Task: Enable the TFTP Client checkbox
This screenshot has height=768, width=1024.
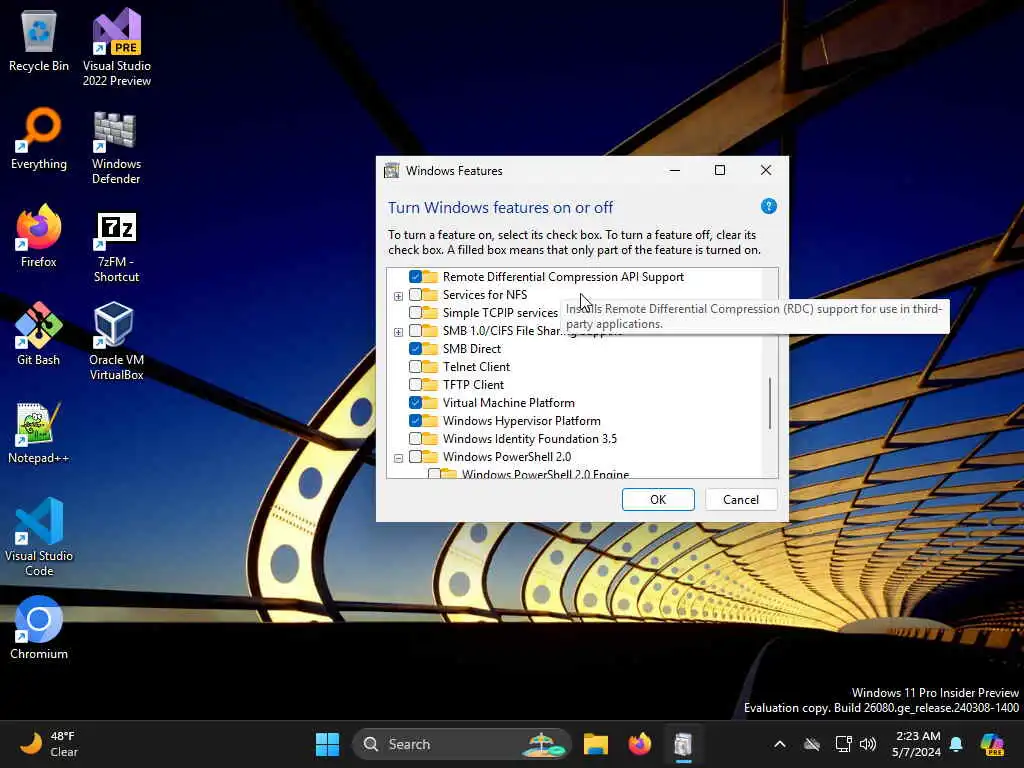Action: (415, 385)
